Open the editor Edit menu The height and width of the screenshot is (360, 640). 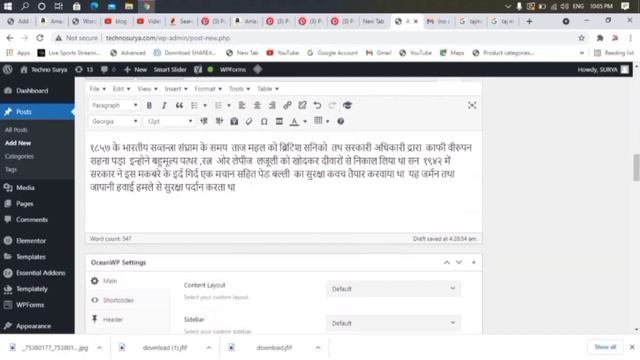pos(121,89)
